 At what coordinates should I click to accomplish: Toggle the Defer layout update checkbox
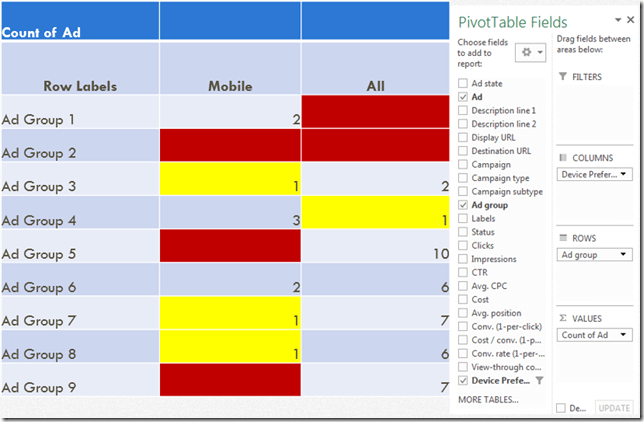[562, 408]
